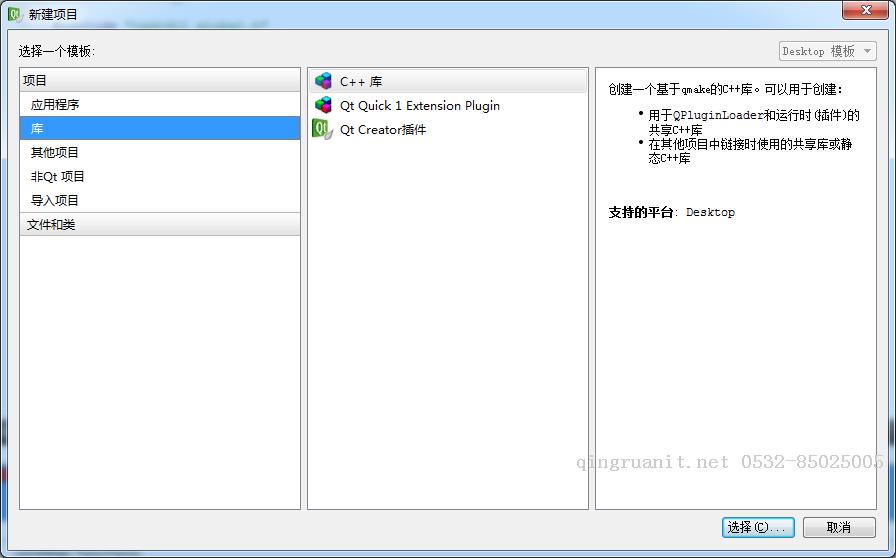Click the 文件和类 section header
Screen dimensions: 896x558
tap(160, 224)
